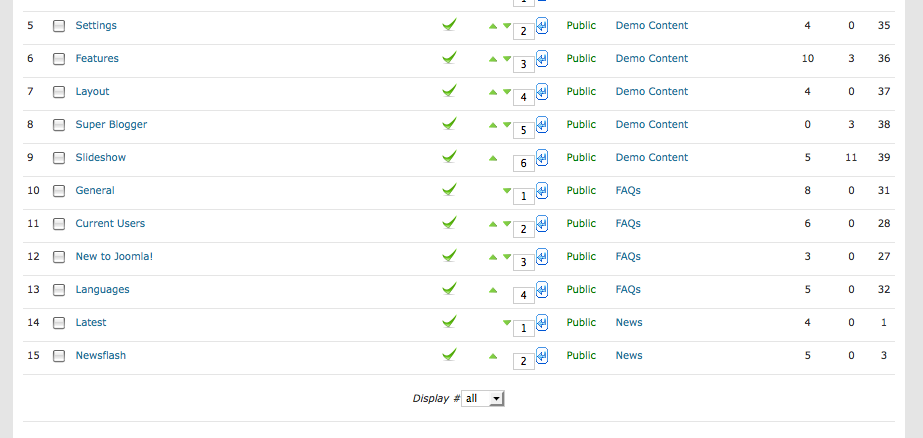Open Demo Content section on Slideshow row

pyautogui.click(x=652, y=157)
